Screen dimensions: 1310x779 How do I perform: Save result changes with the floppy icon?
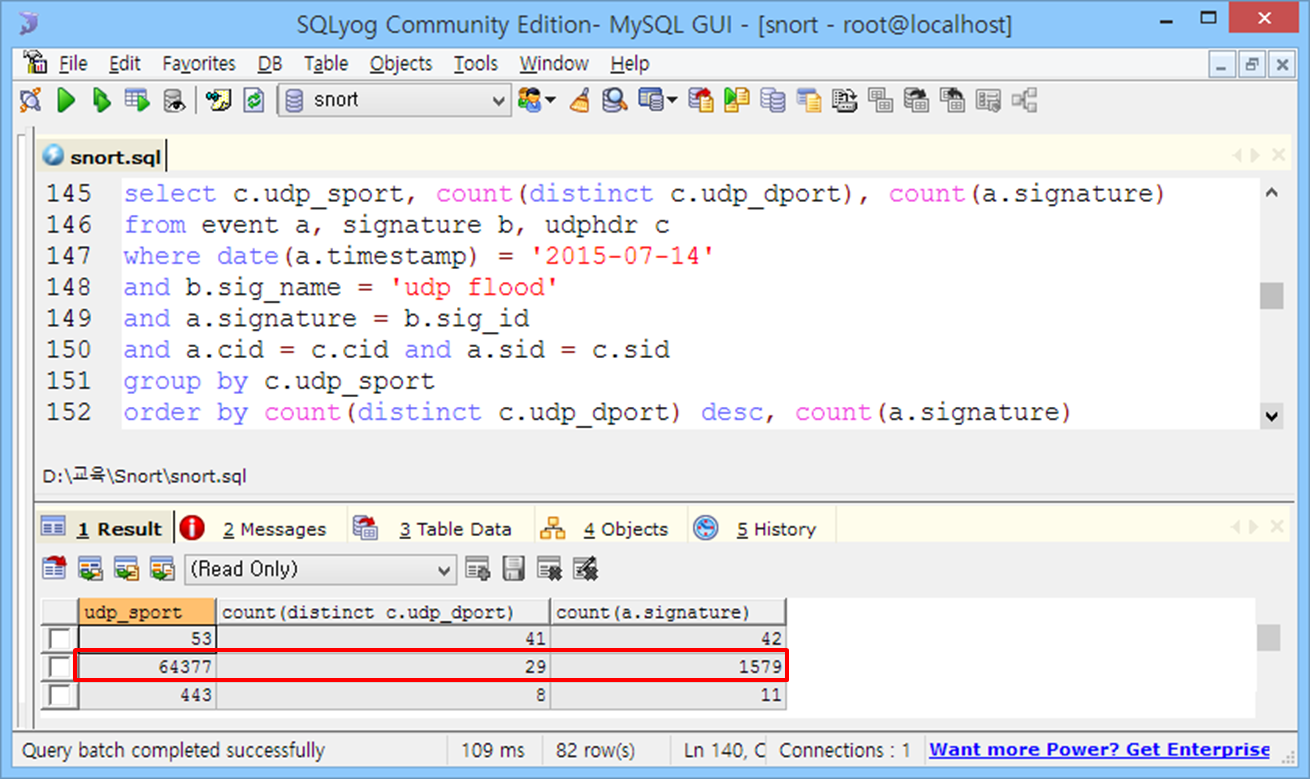(514, 569)
